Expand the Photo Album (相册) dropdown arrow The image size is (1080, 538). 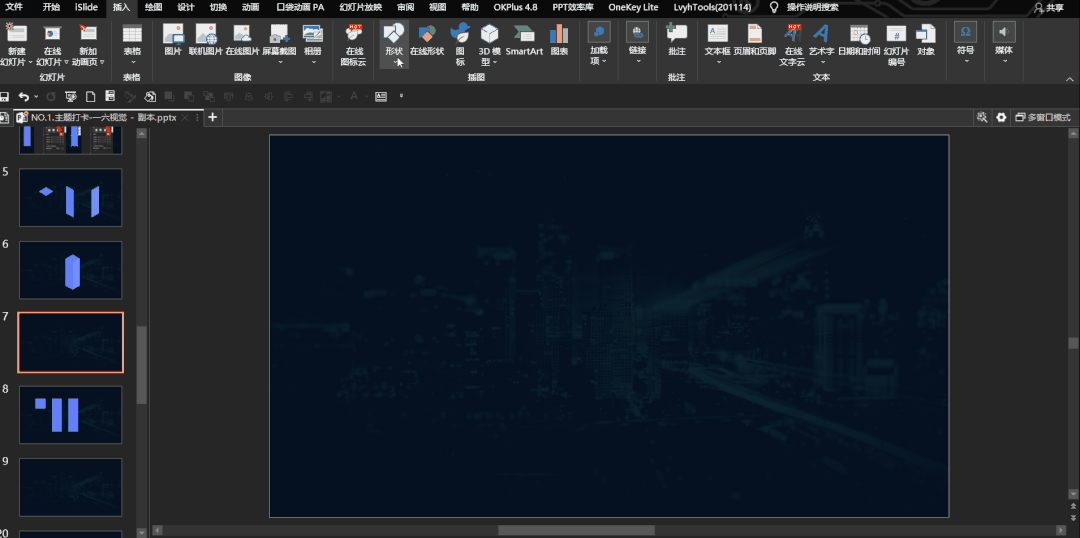coord(313,62)
